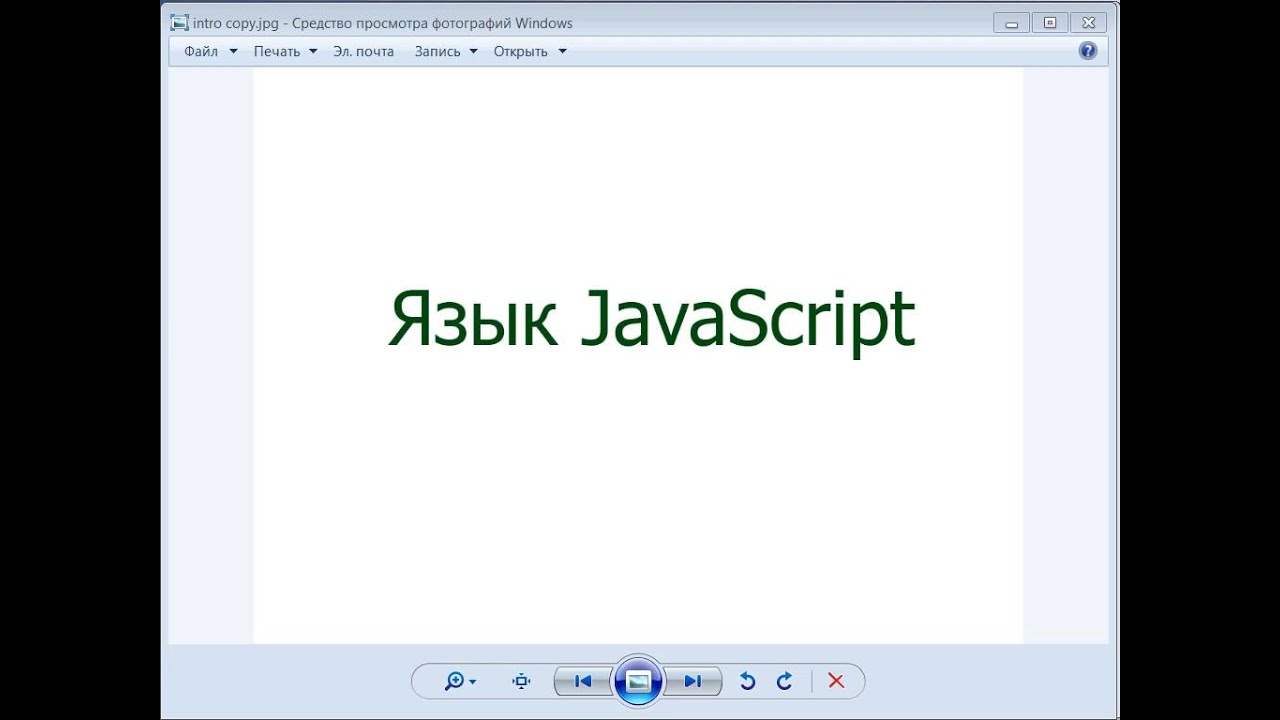Delete the image with red X

coord(836,681)
